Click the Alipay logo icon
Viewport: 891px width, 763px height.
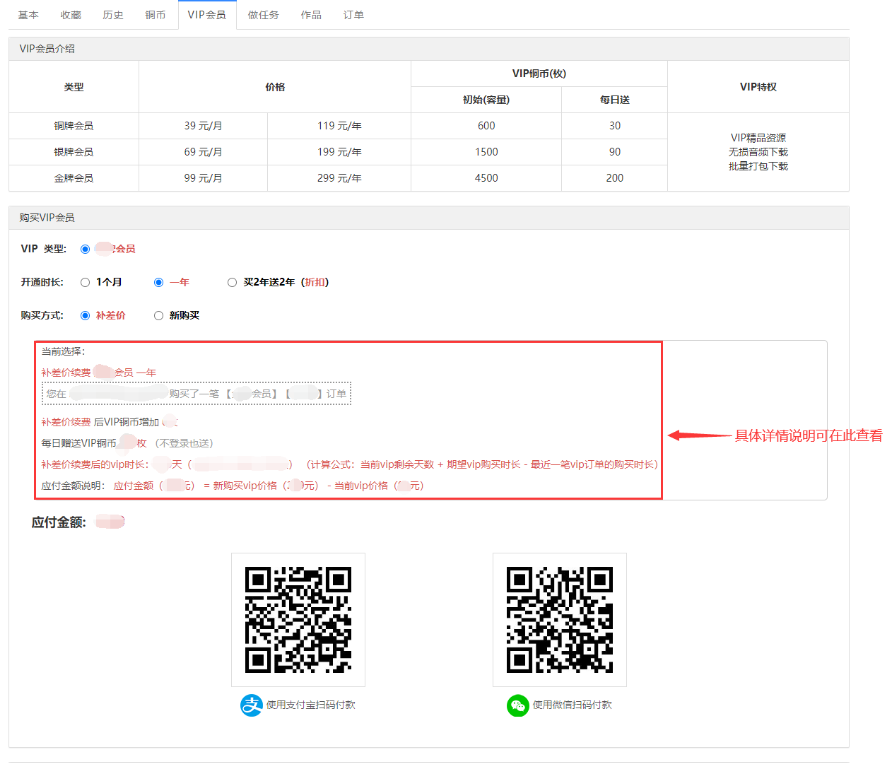tap(251, 705)
